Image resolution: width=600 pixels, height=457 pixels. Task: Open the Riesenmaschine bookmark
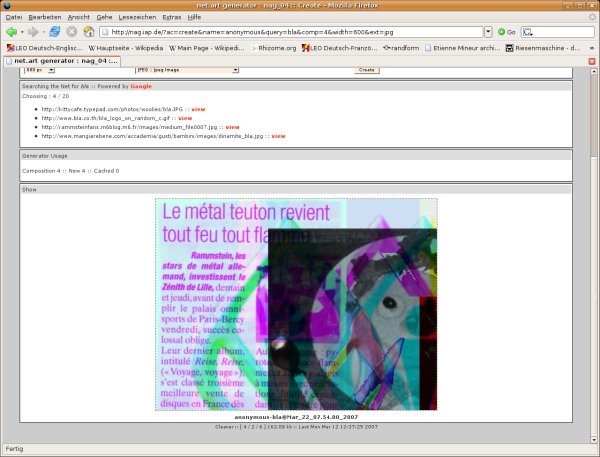543,48
